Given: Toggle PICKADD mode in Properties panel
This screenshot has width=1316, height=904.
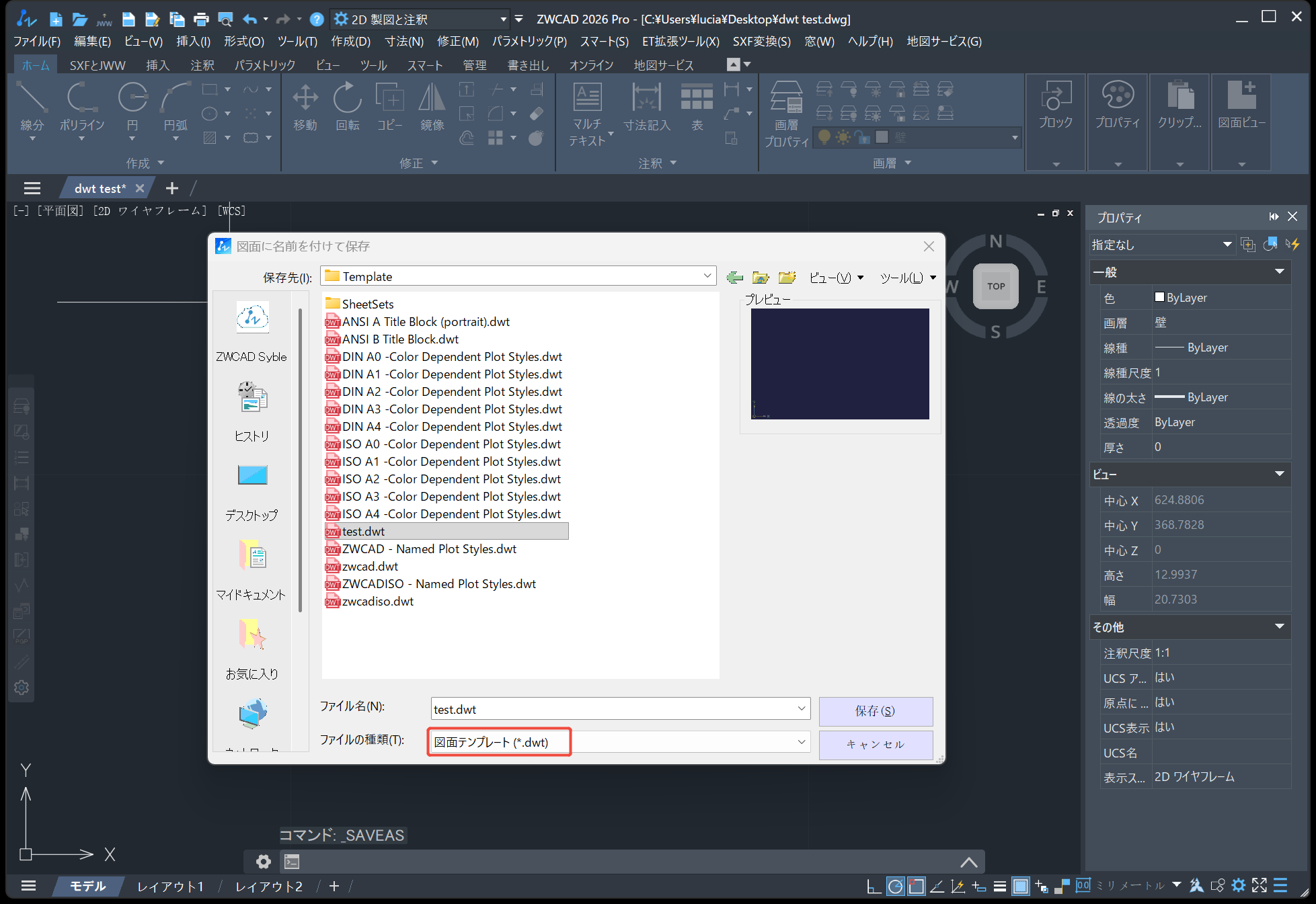Looking at the screenshot, I should [1248, 245].
